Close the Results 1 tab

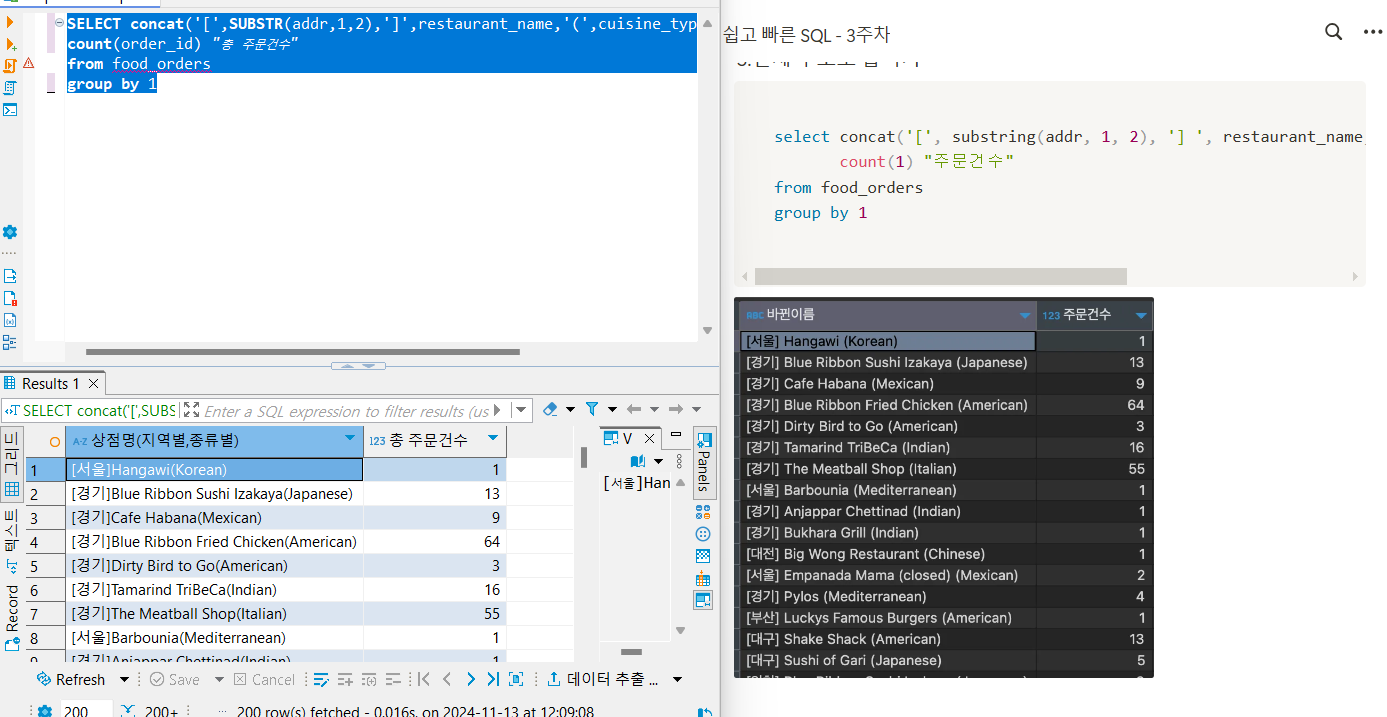tap(95, 384)
